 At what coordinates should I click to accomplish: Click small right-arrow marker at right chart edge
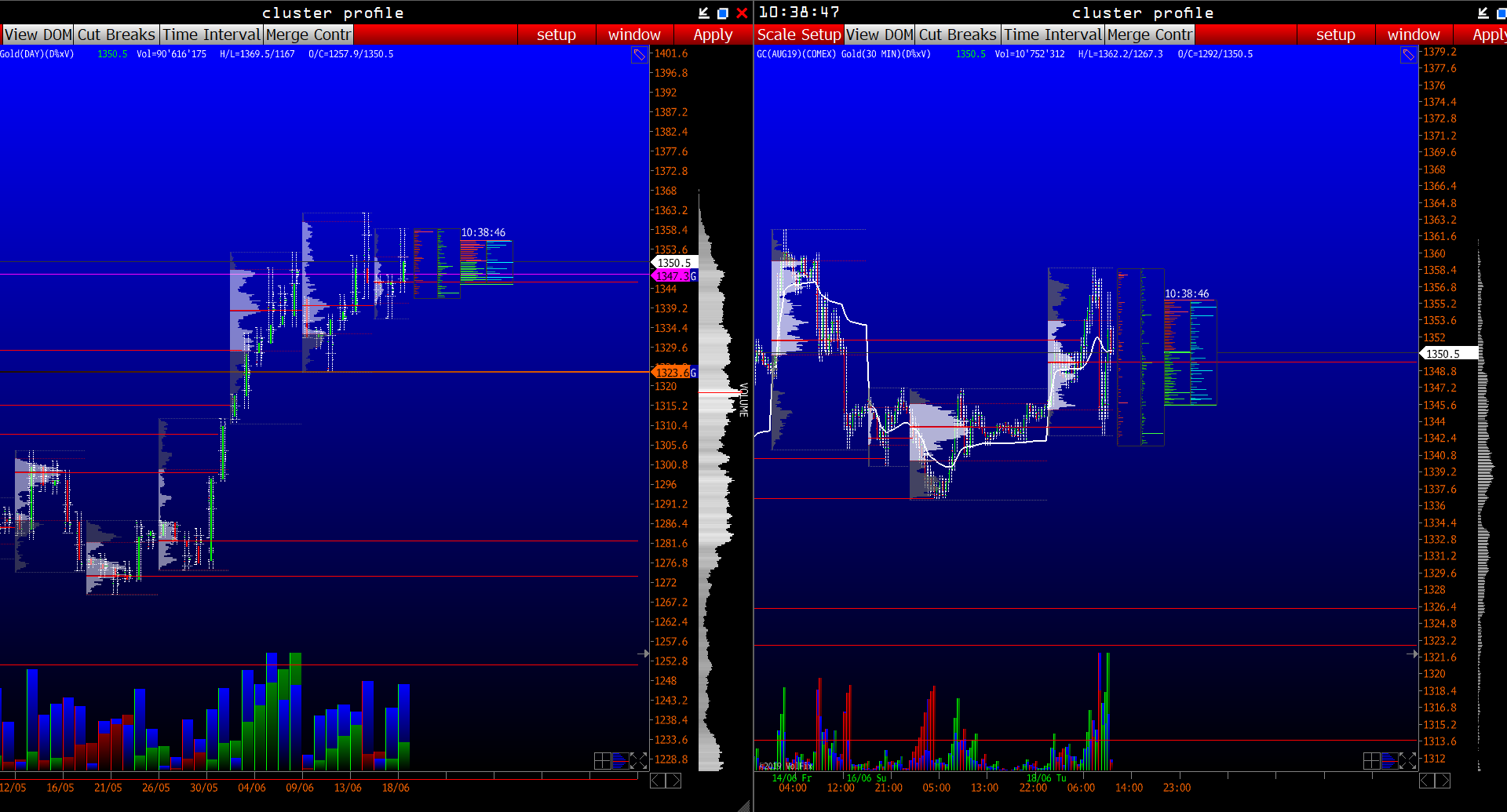click(x=1414, y=654)
